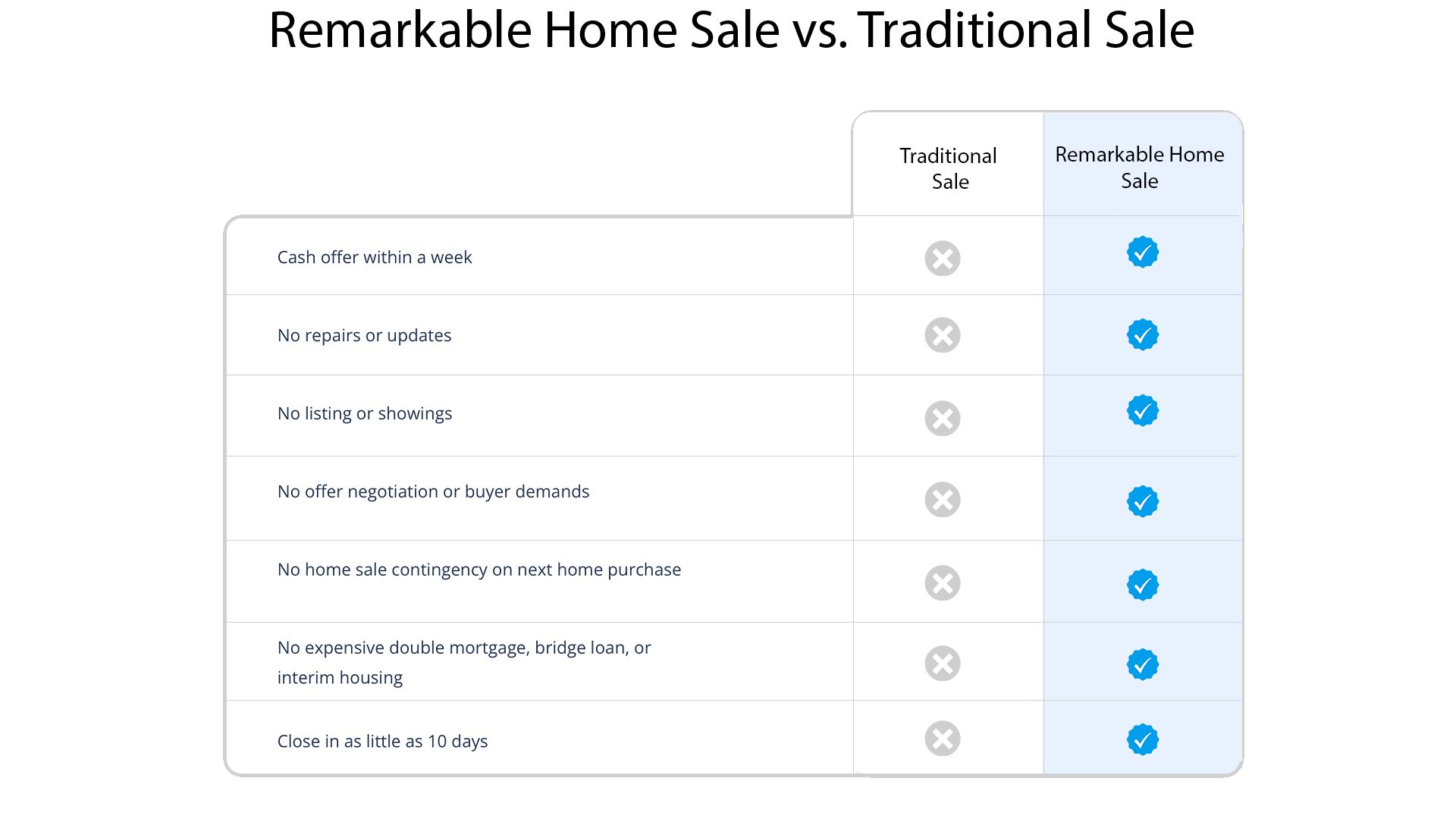
Task: Click blue checkmark beside No repairs or updates
Action: pos(1142,334)
